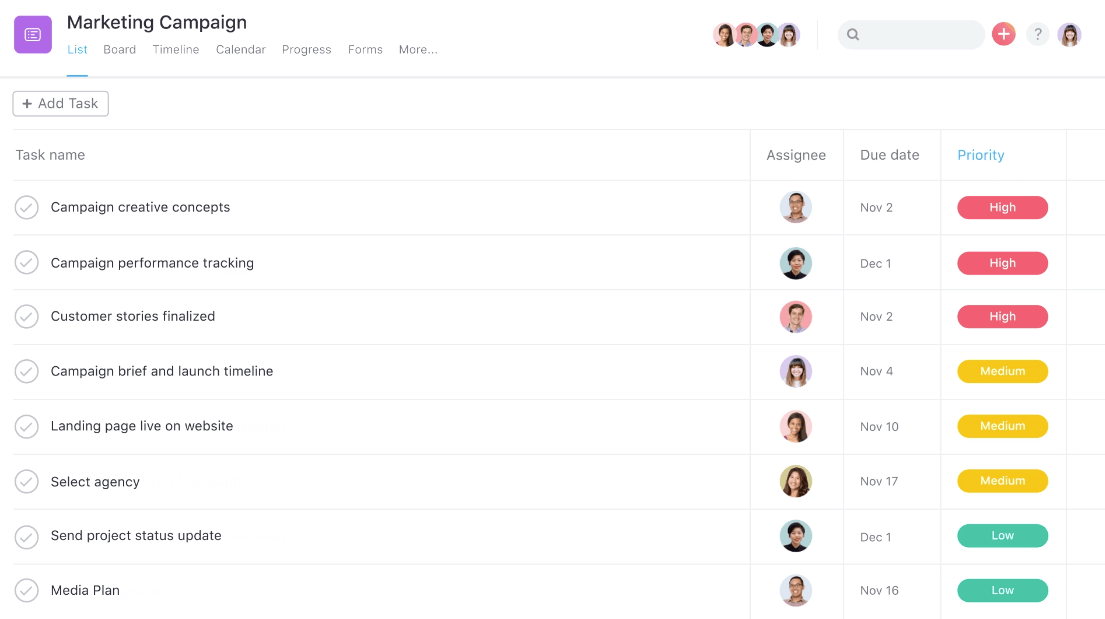Mark Customer stories finalized as complete

click(27, 317)
